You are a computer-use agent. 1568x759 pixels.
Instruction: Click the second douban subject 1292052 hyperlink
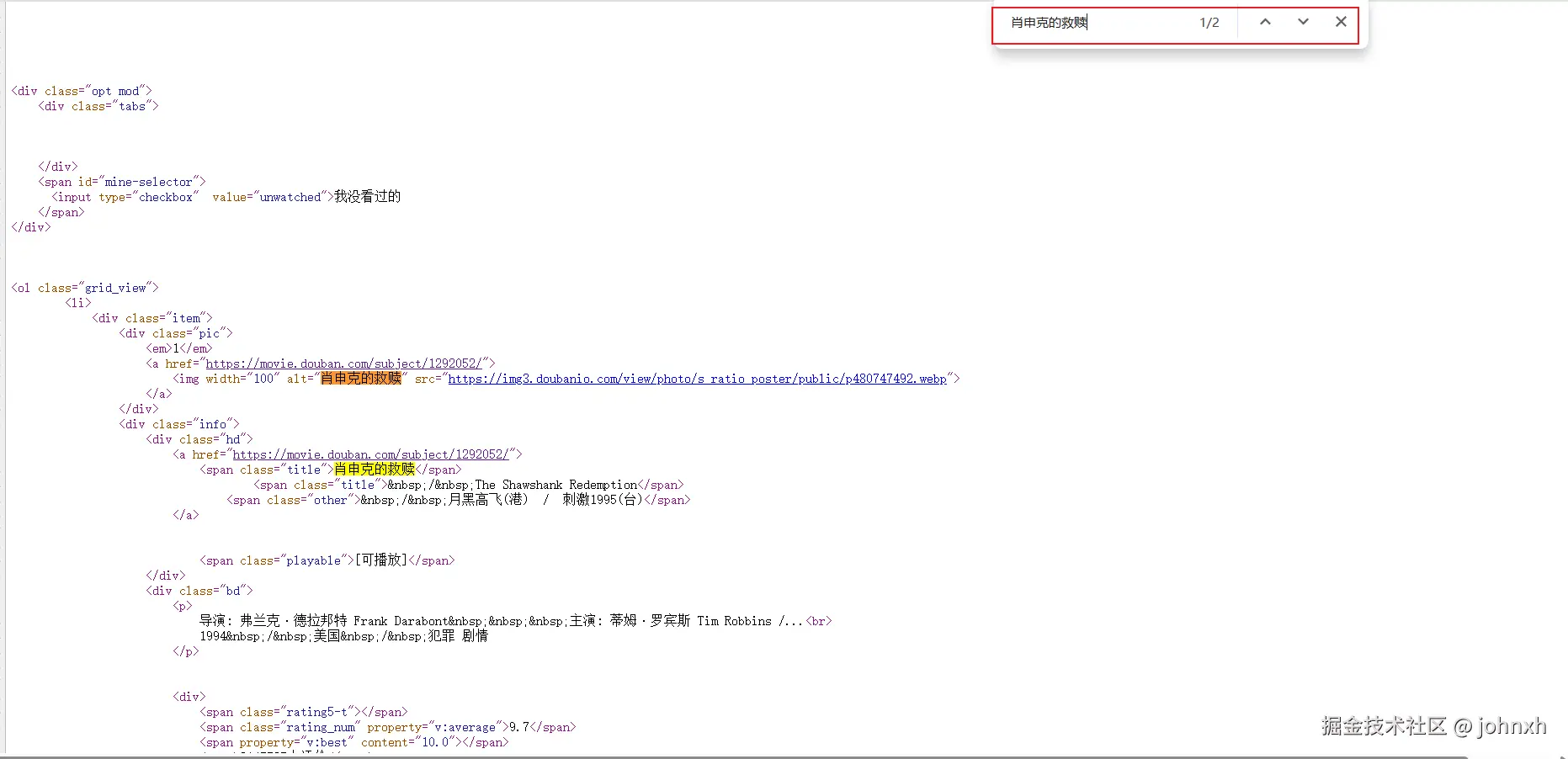coord(375,454)
